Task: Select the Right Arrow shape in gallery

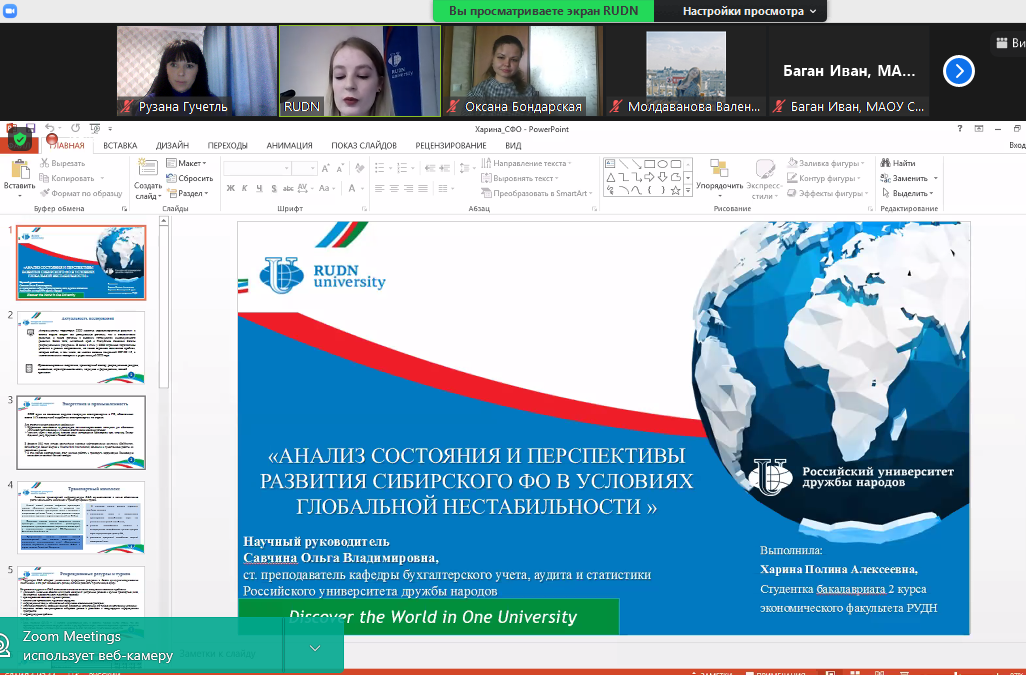Action: point(649,177)
